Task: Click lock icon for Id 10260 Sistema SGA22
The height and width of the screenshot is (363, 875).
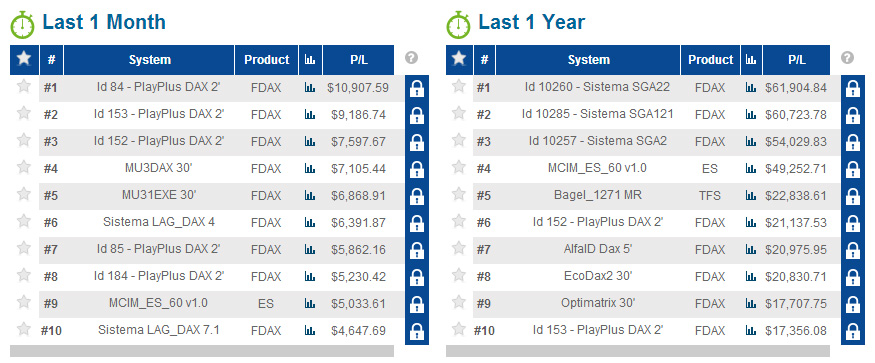Action: click(853, 88)
